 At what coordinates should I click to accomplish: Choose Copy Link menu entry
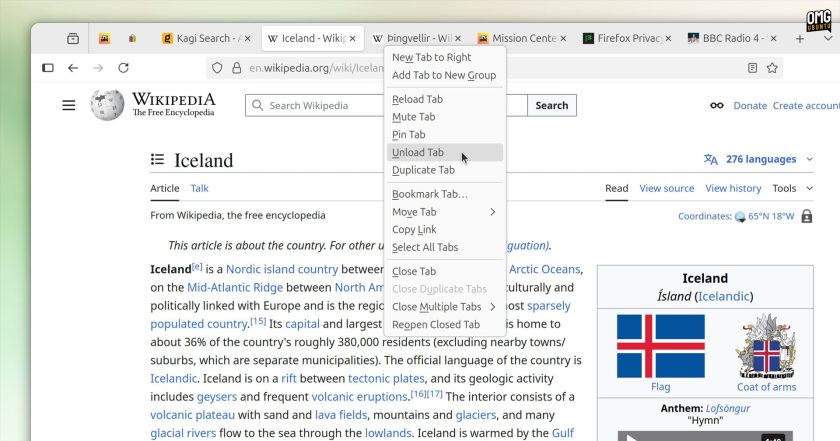(445, 229)
